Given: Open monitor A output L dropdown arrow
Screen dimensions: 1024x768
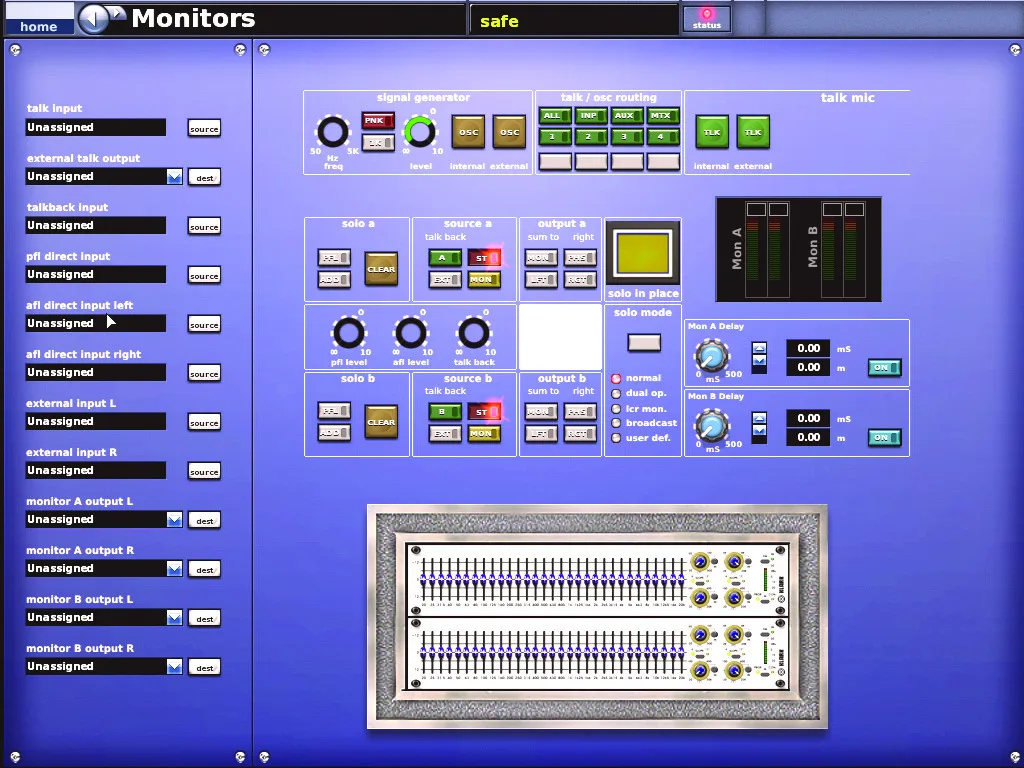Looking at the screenshot, I should (174, 520).
